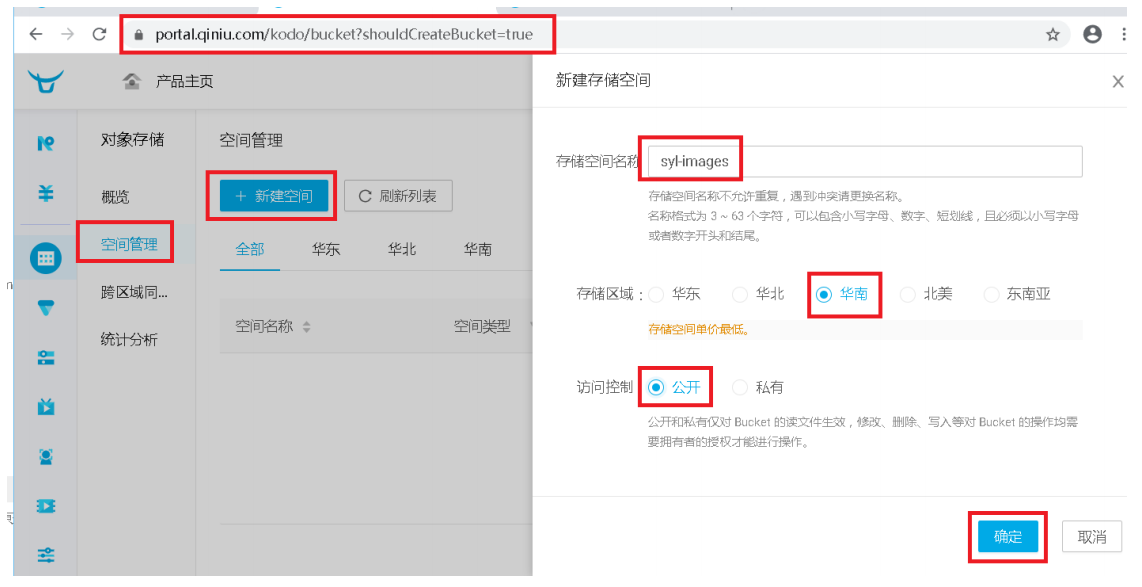1142x587 pixels.
Task: Bookmark page with star icon
Action: coord(1052,34)
